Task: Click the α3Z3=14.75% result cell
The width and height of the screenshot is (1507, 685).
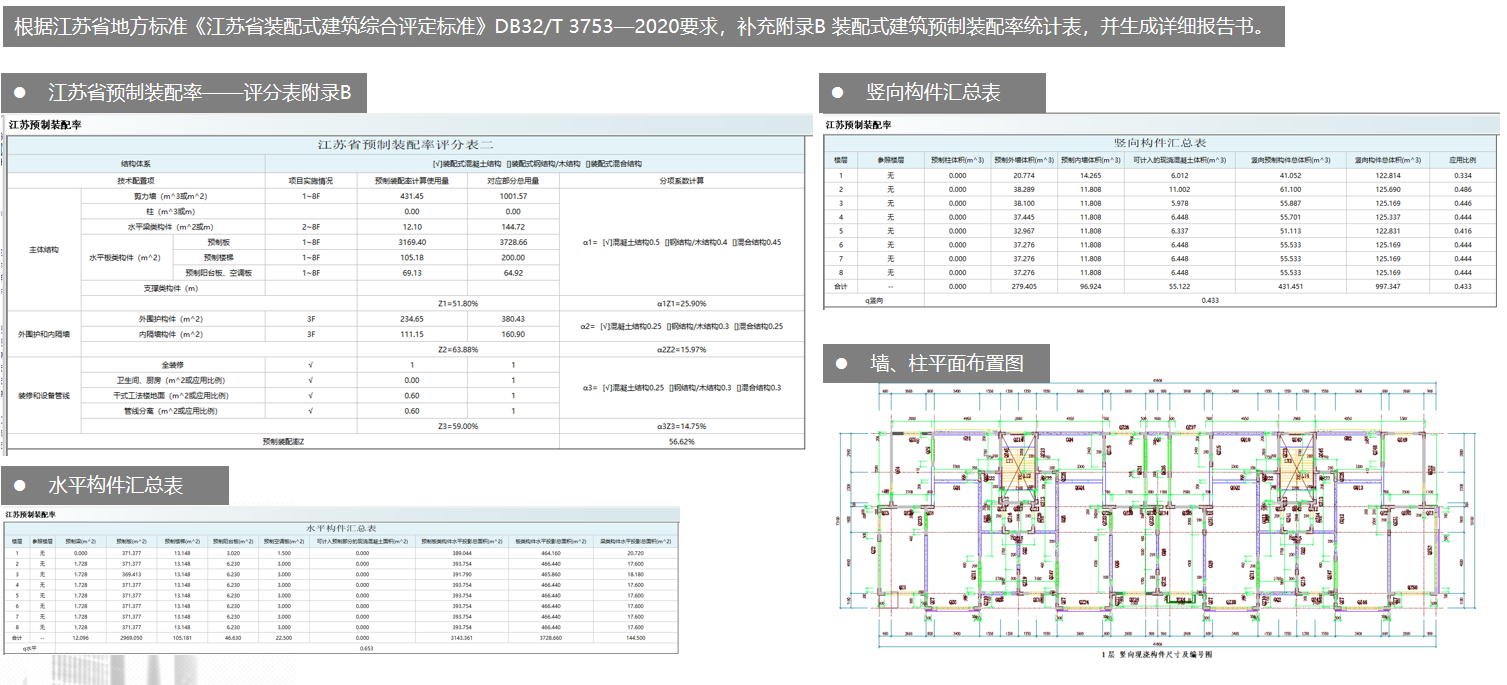Action: pyautogui.click(x=682, y=426)
